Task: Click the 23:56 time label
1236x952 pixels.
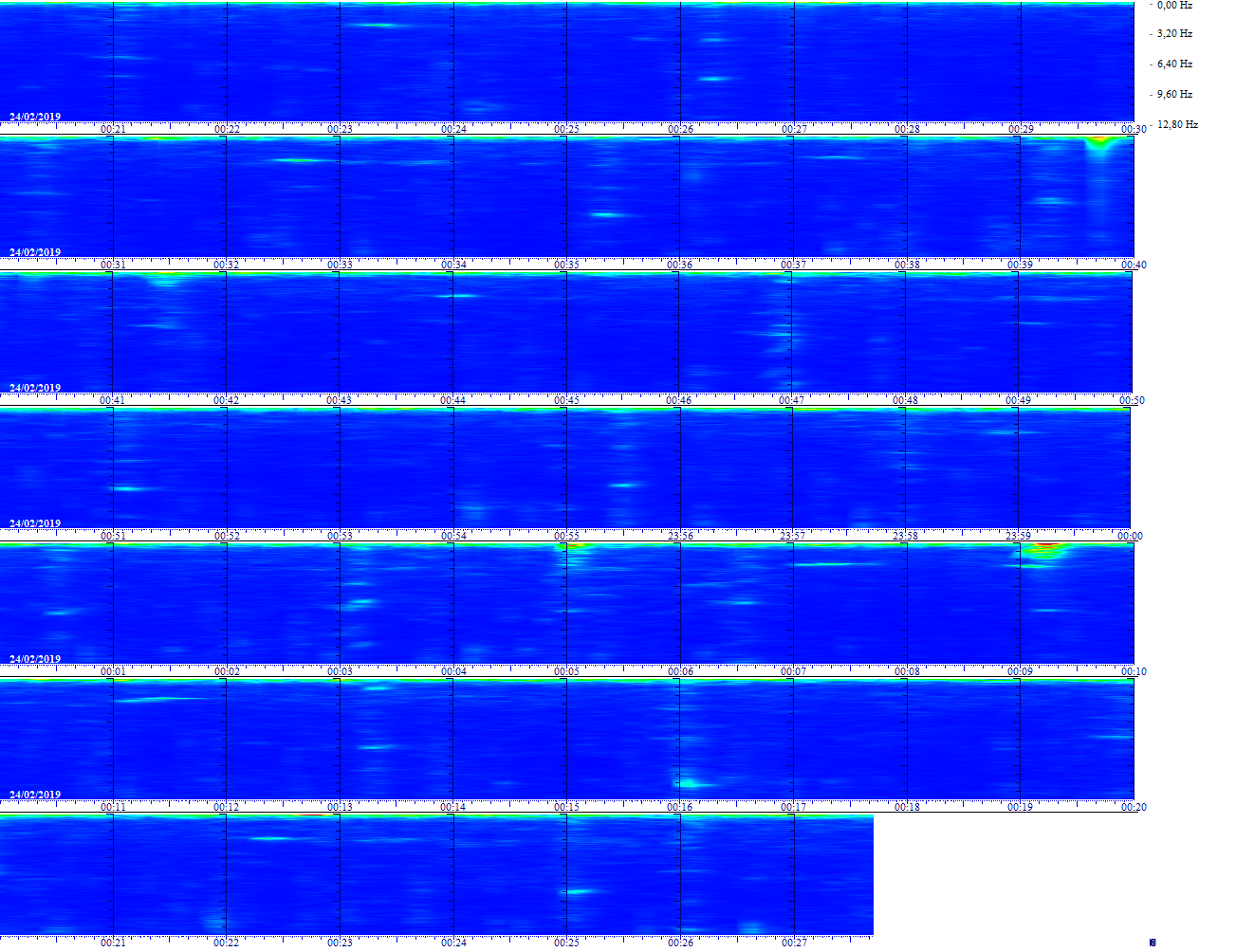Action: coord(680,536)
